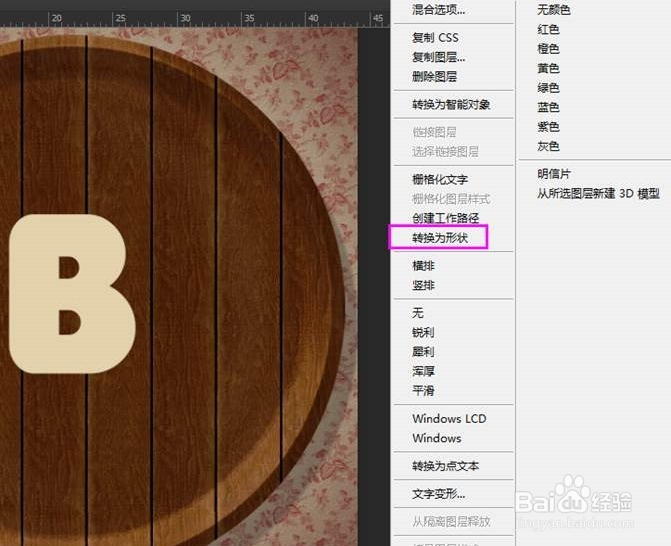Select anti-alias option 浑厚
The image size is (671, 546).
[x=423, y=371]
